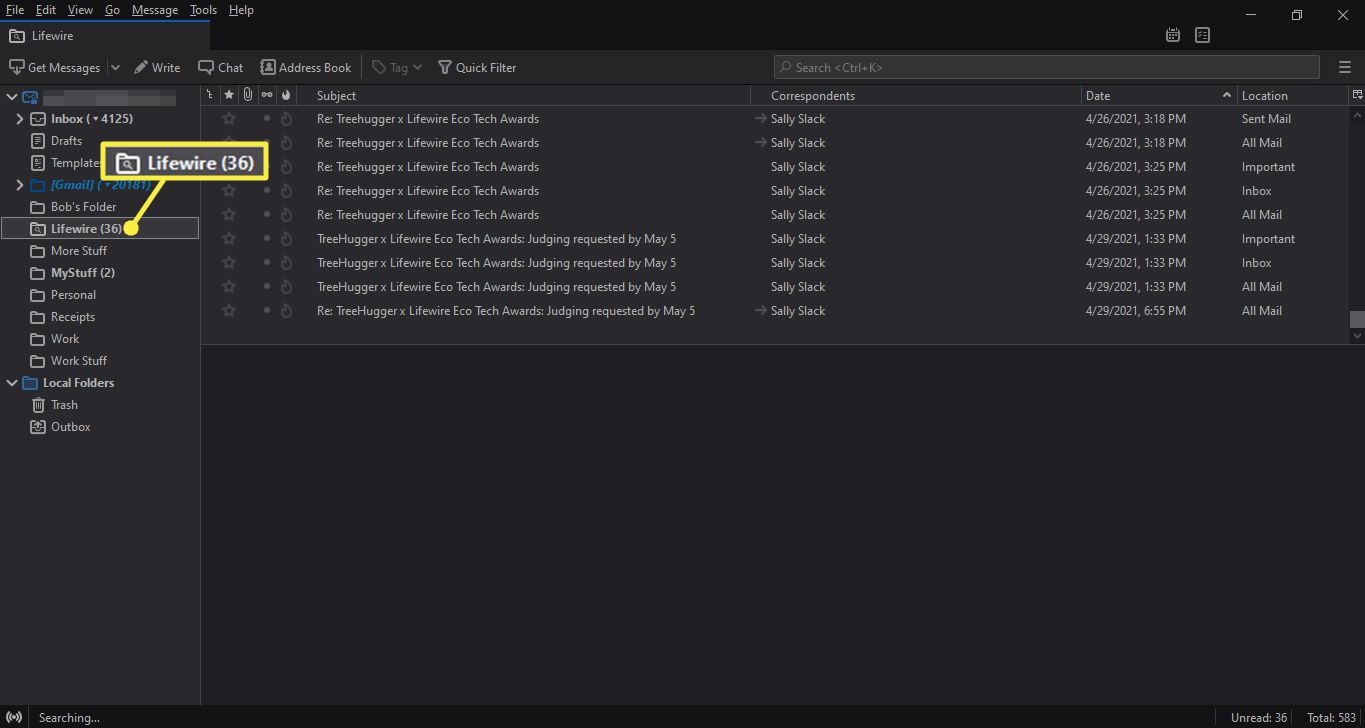
Task: Open the Tag dropdown
Action: coord(397,67)
